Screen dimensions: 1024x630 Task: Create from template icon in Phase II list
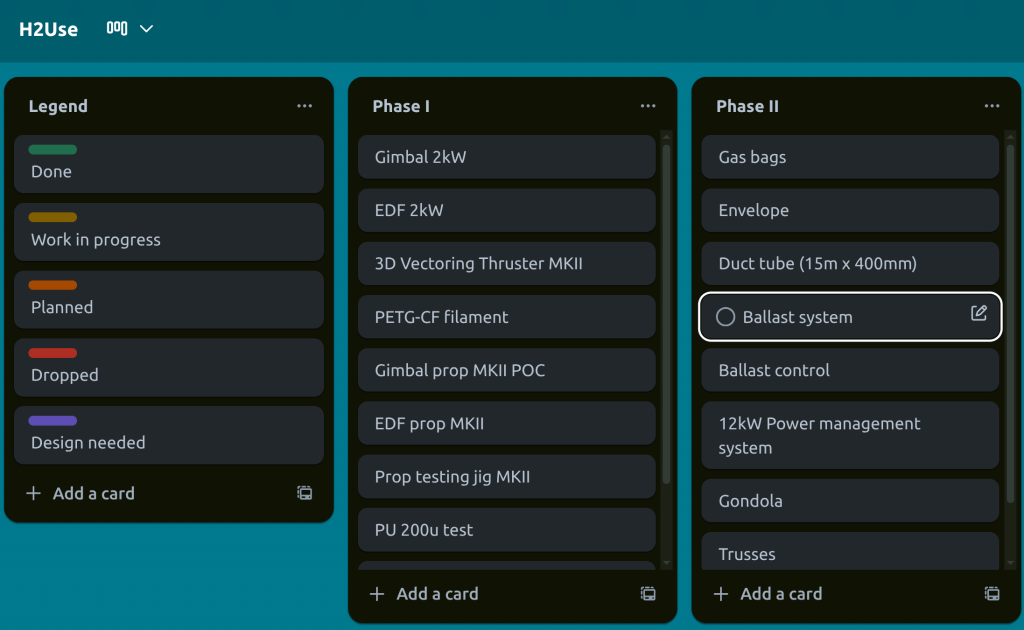click(x=991, y=594)
